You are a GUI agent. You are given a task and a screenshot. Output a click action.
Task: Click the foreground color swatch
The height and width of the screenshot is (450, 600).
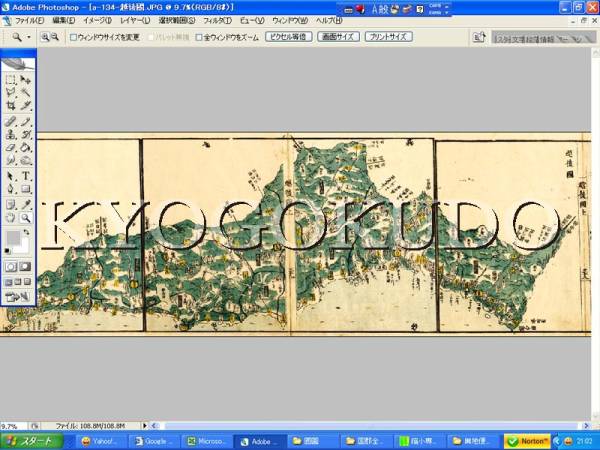[13, 238]
